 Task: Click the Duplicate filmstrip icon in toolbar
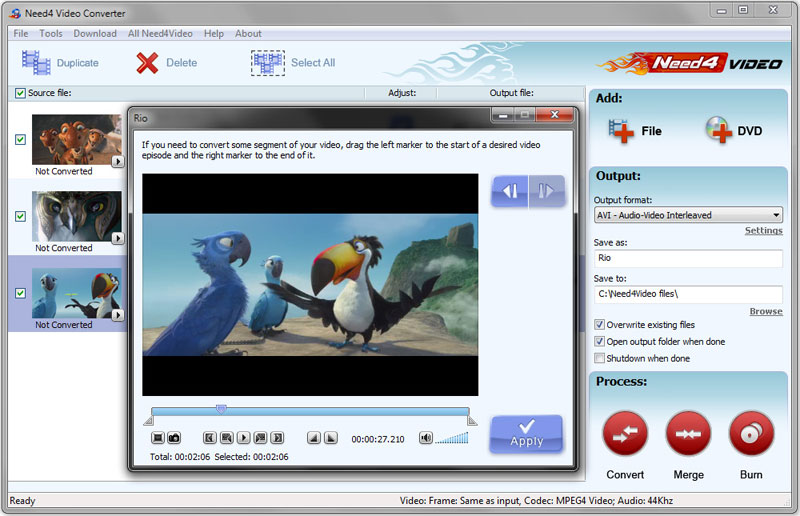pos(37,63)
